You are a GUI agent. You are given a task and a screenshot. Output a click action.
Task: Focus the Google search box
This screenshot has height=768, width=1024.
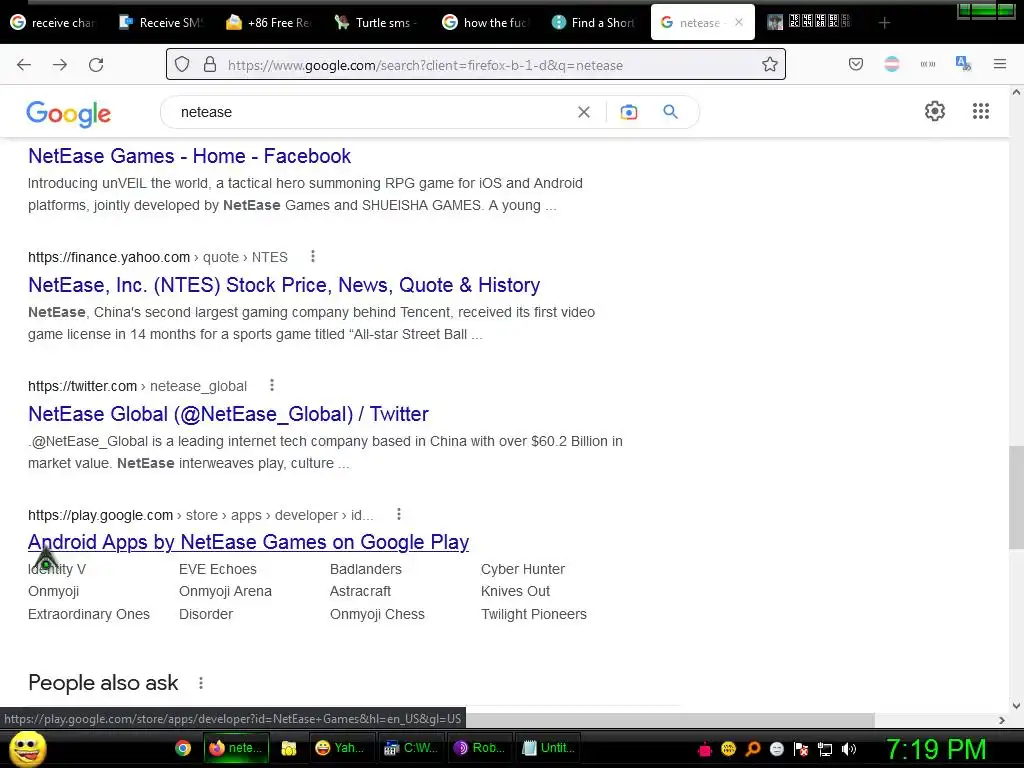[372, 112]
